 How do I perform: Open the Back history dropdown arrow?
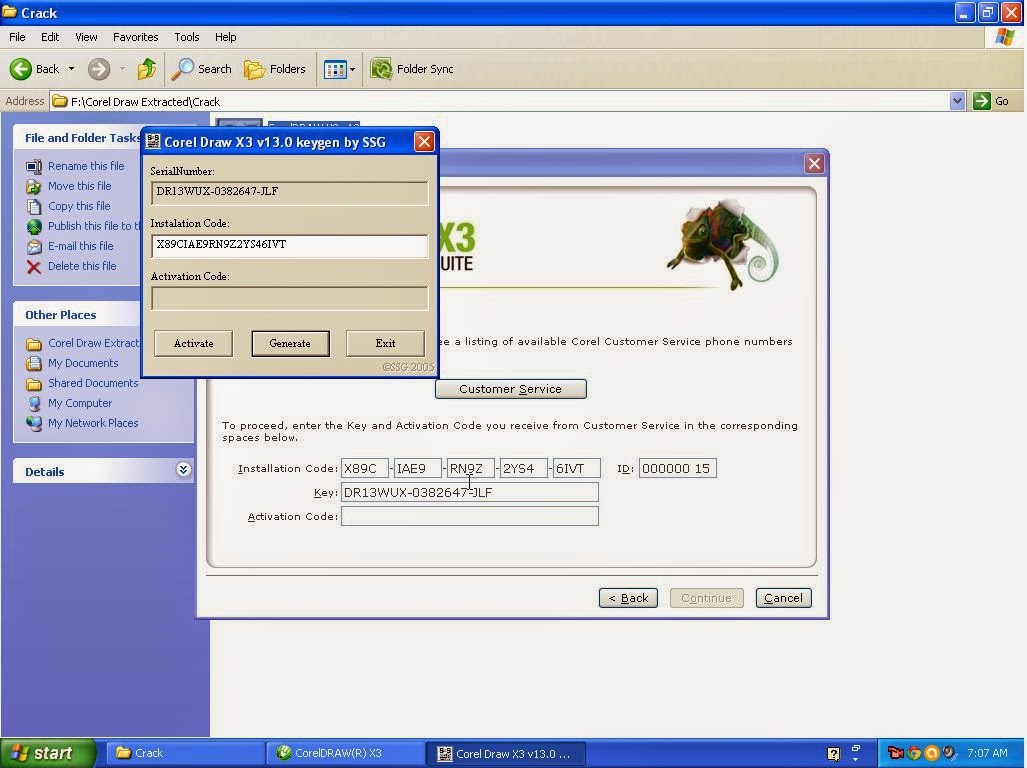(71, 69)
